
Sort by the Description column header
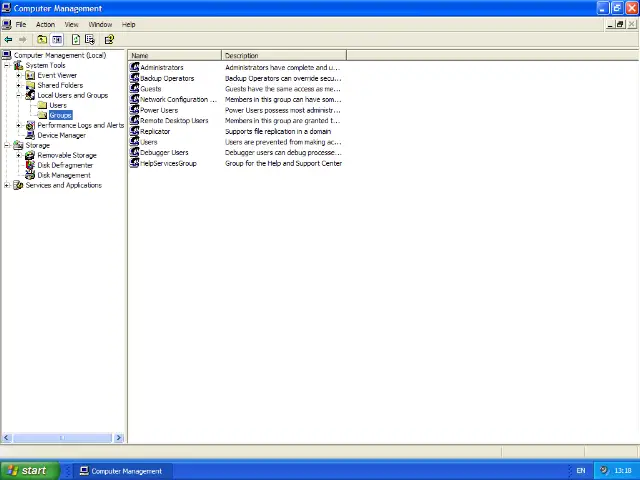tap(284, 55)
